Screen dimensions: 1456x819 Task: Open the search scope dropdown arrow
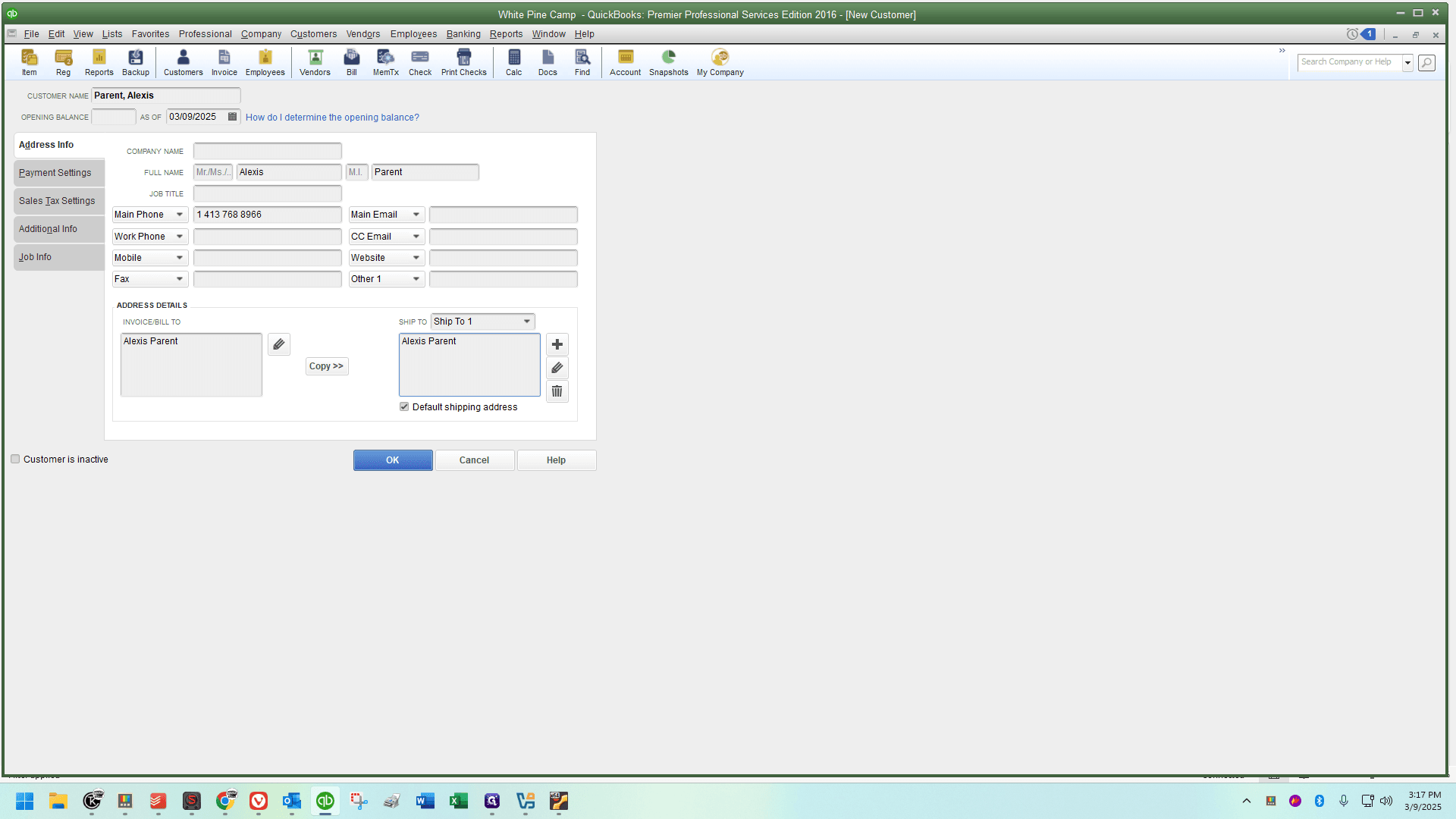(1407, 62)
